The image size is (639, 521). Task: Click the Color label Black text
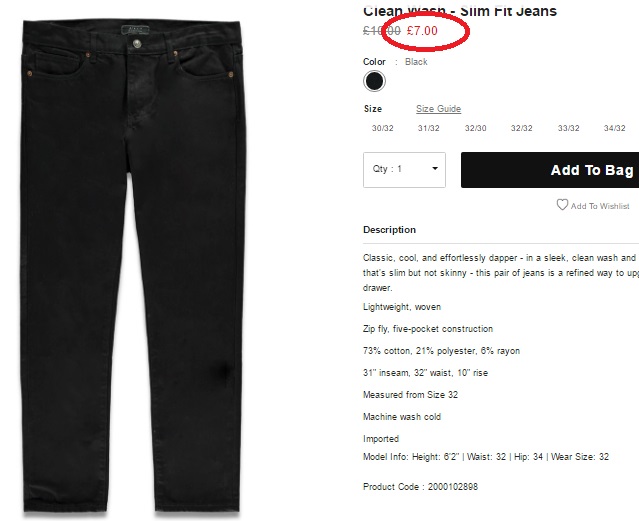point(416,62)
